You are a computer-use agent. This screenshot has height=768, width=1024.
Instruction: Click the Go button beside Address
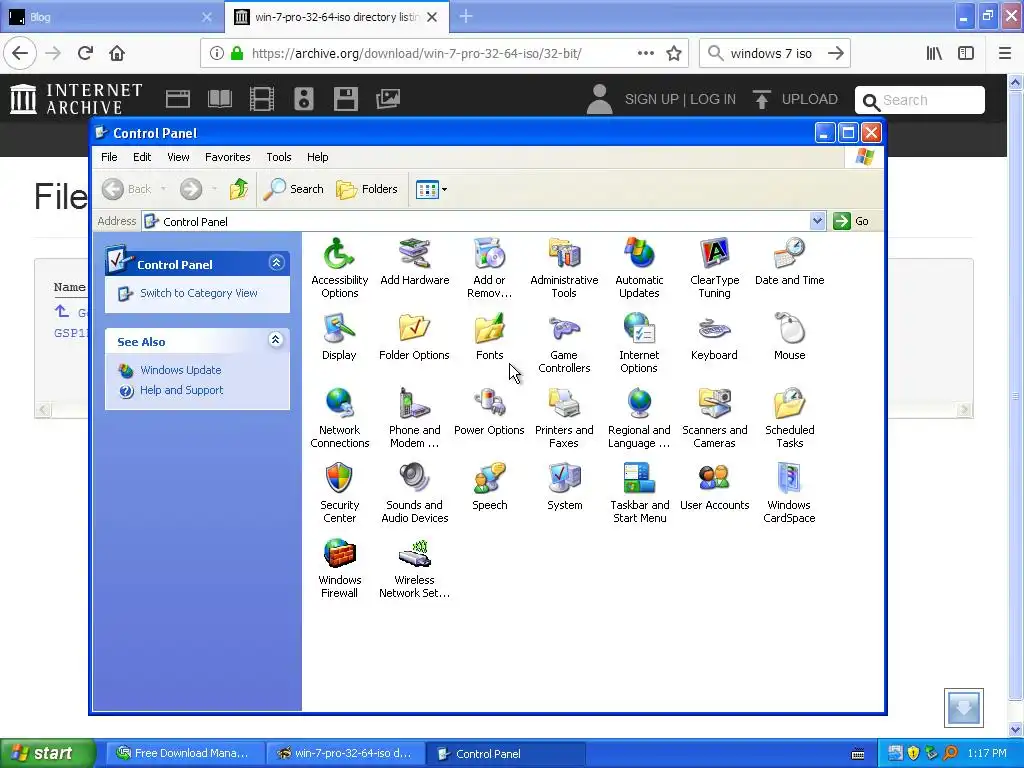(x=851, y=221)
